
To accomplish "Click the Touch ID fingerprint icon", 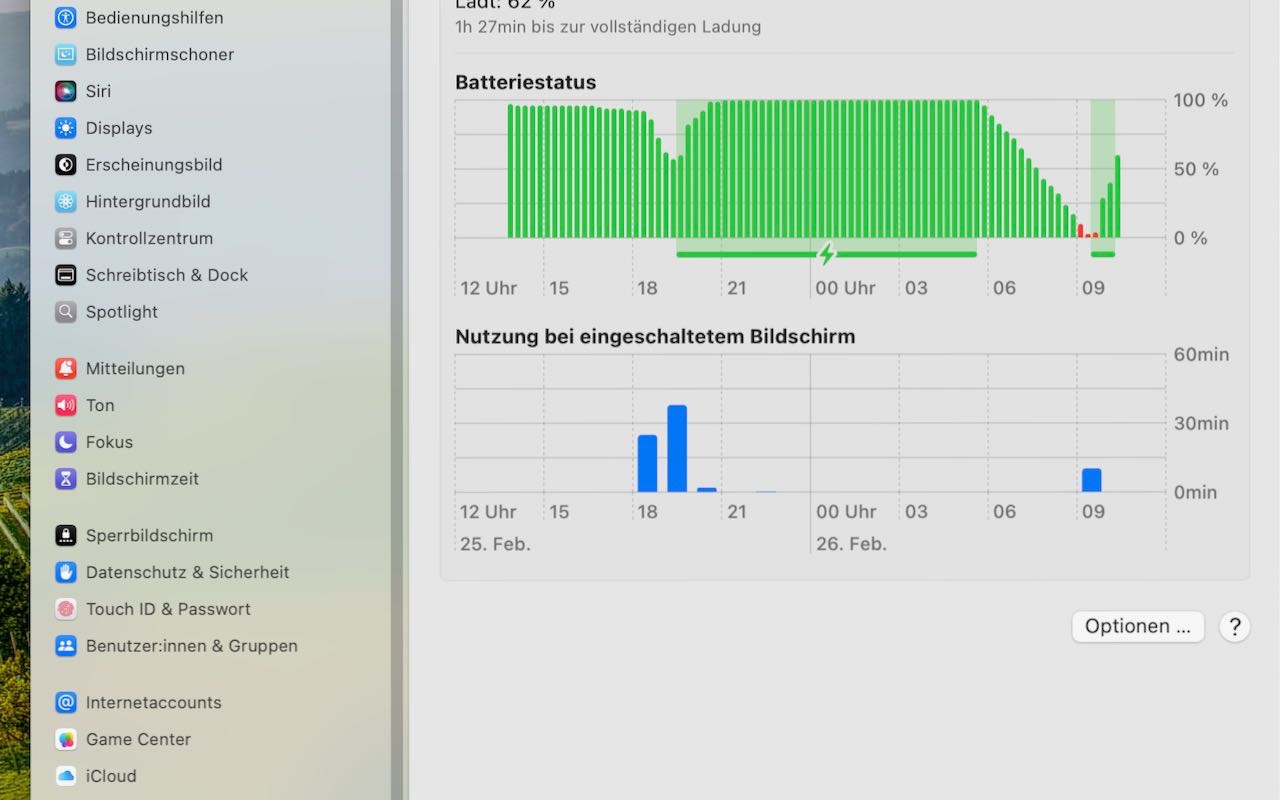I will click(66, 609).
